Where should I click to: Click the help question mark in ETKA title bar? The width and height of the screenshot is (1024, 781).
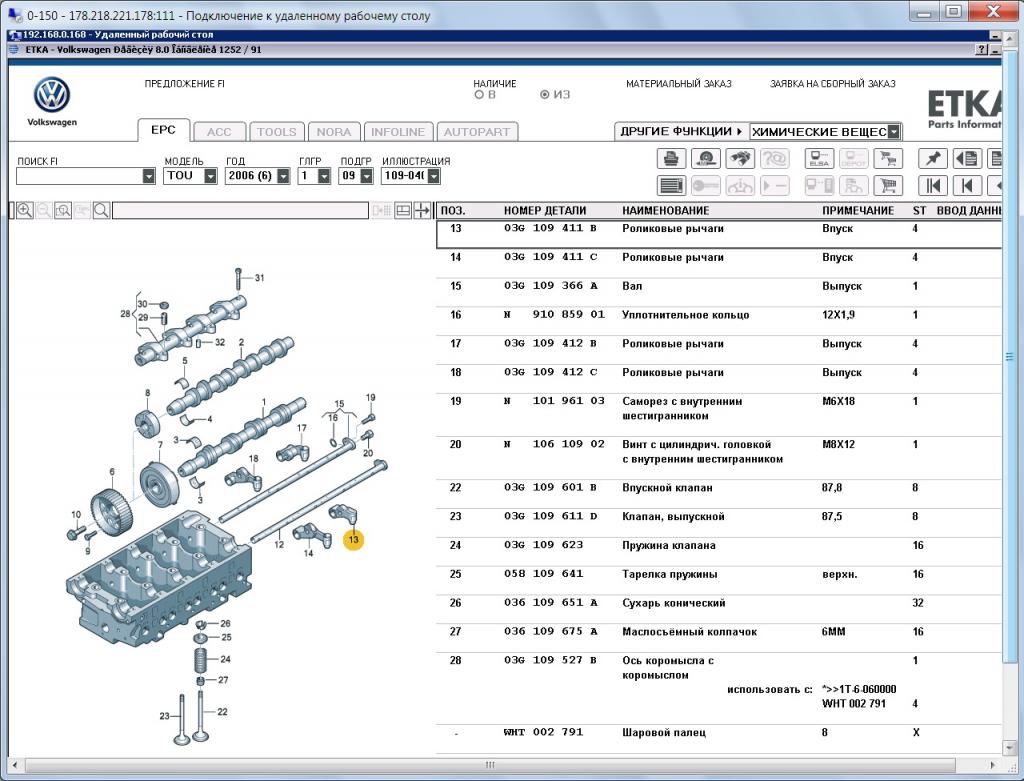coord(982,50)
